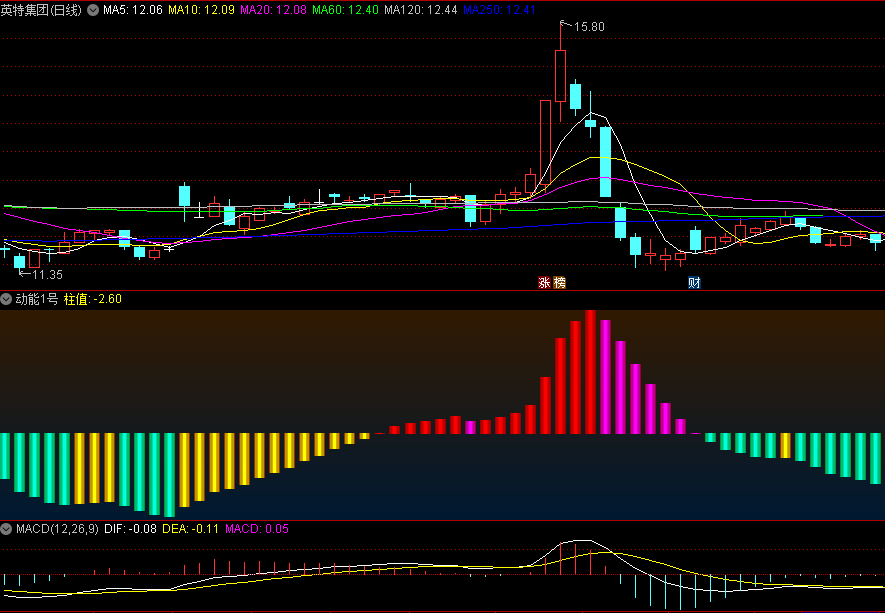Viewport: 885px width, 613px height.
Task: Click the 11.35 low price label
Action: pos(47,275)
